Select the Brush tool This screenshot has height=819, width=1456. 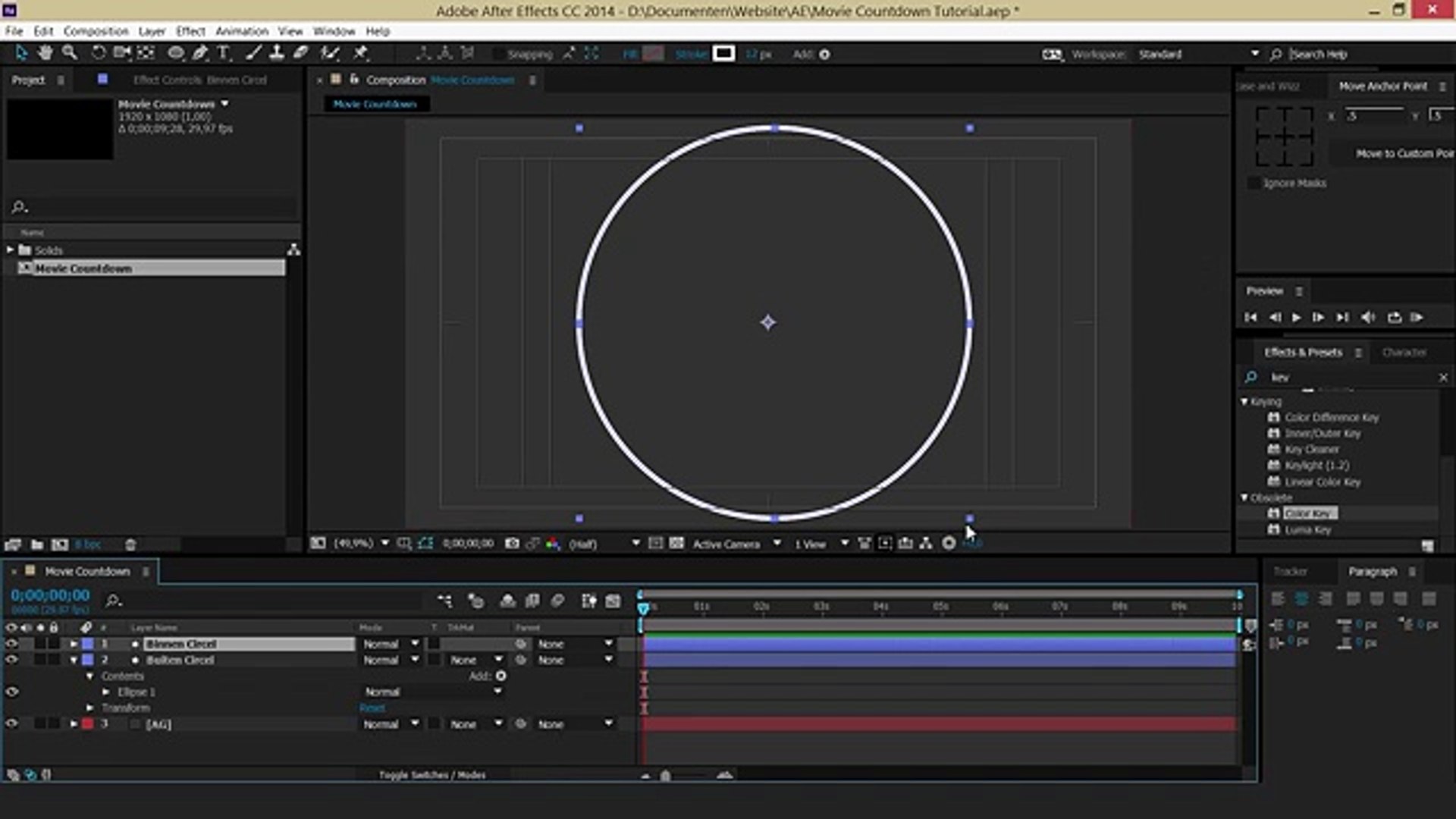point(254,53)
